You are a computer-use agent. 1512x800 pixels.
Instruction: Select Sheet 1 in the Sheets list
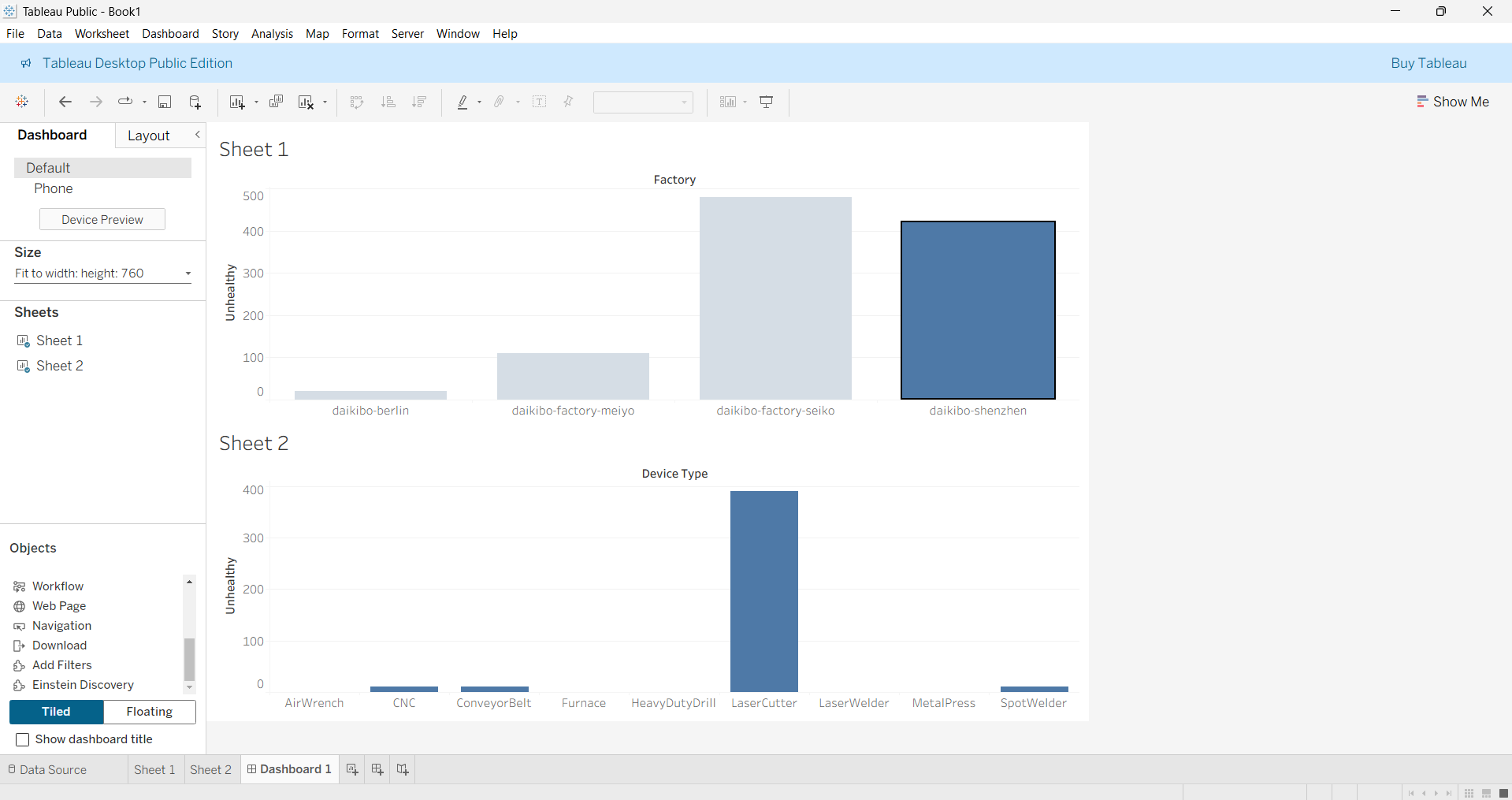[x=59, y=340]
